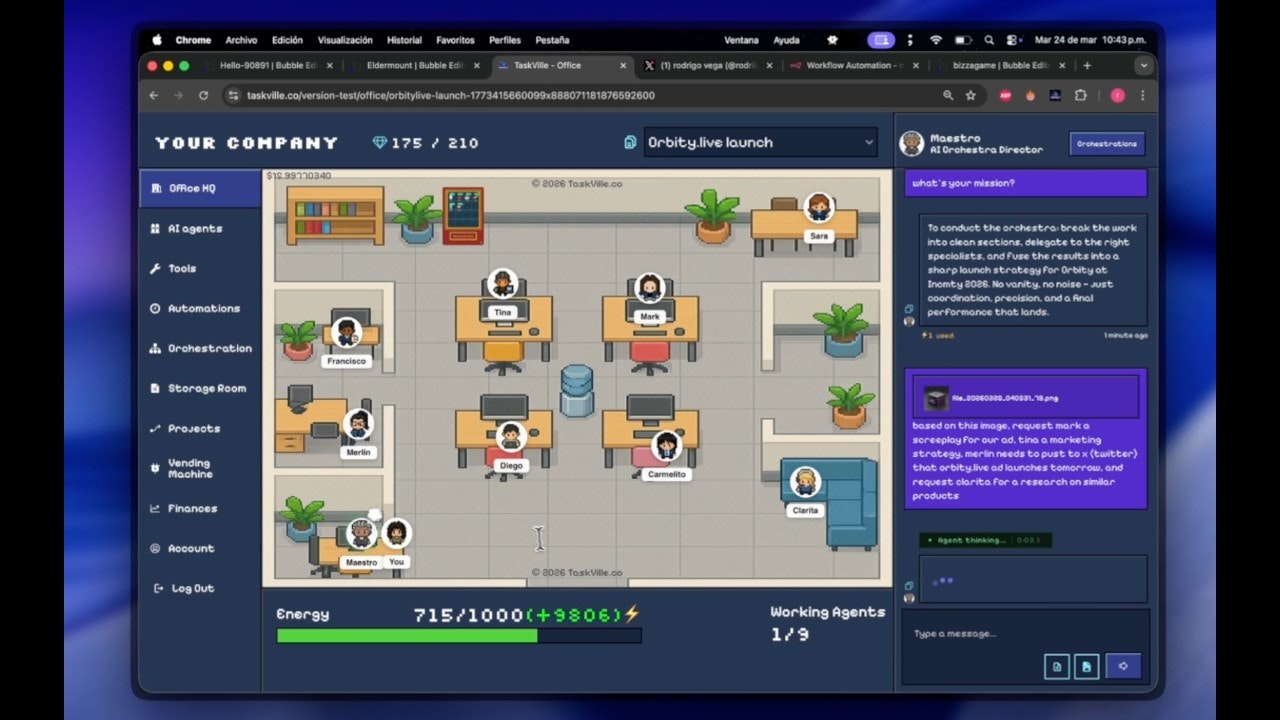
Task: Open a new Chrome tab
Action: pos(1087,66)
